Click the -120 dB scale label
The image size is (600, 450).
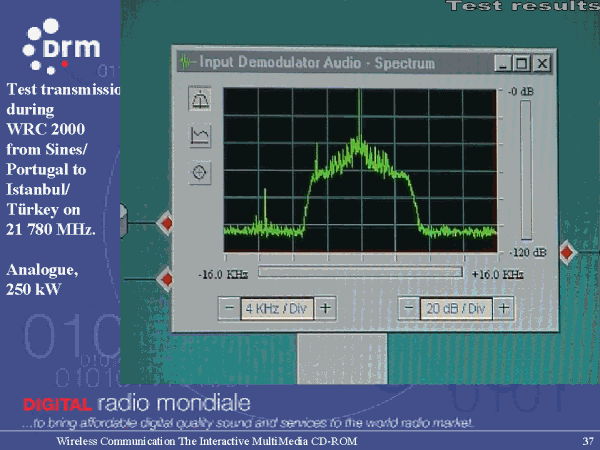pos(528,253)
